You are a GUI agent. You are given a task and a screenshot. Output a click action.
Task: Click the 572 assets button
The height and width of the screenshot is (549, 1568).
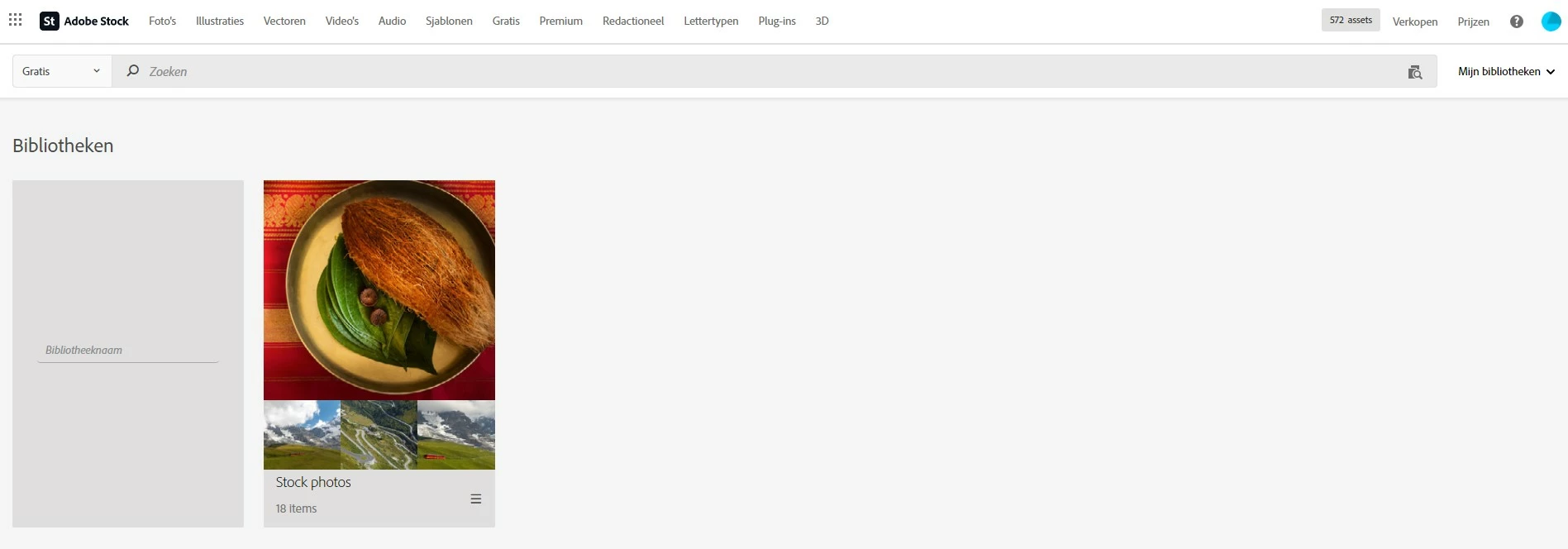click(x=1351, y=20)
